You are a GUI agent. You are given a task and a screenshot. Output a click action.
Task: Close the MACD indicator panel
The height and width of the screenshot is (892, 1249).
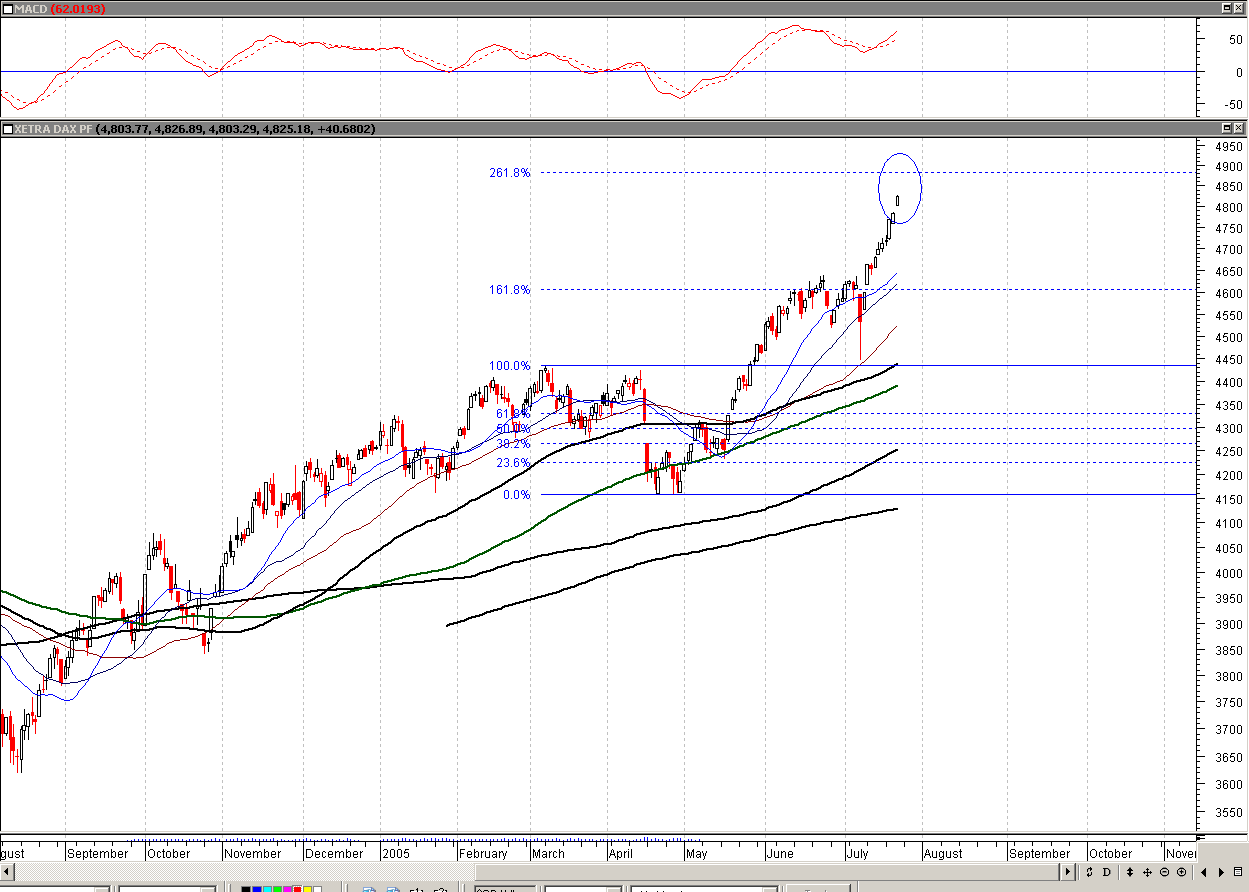click(x=1240, y=8)
